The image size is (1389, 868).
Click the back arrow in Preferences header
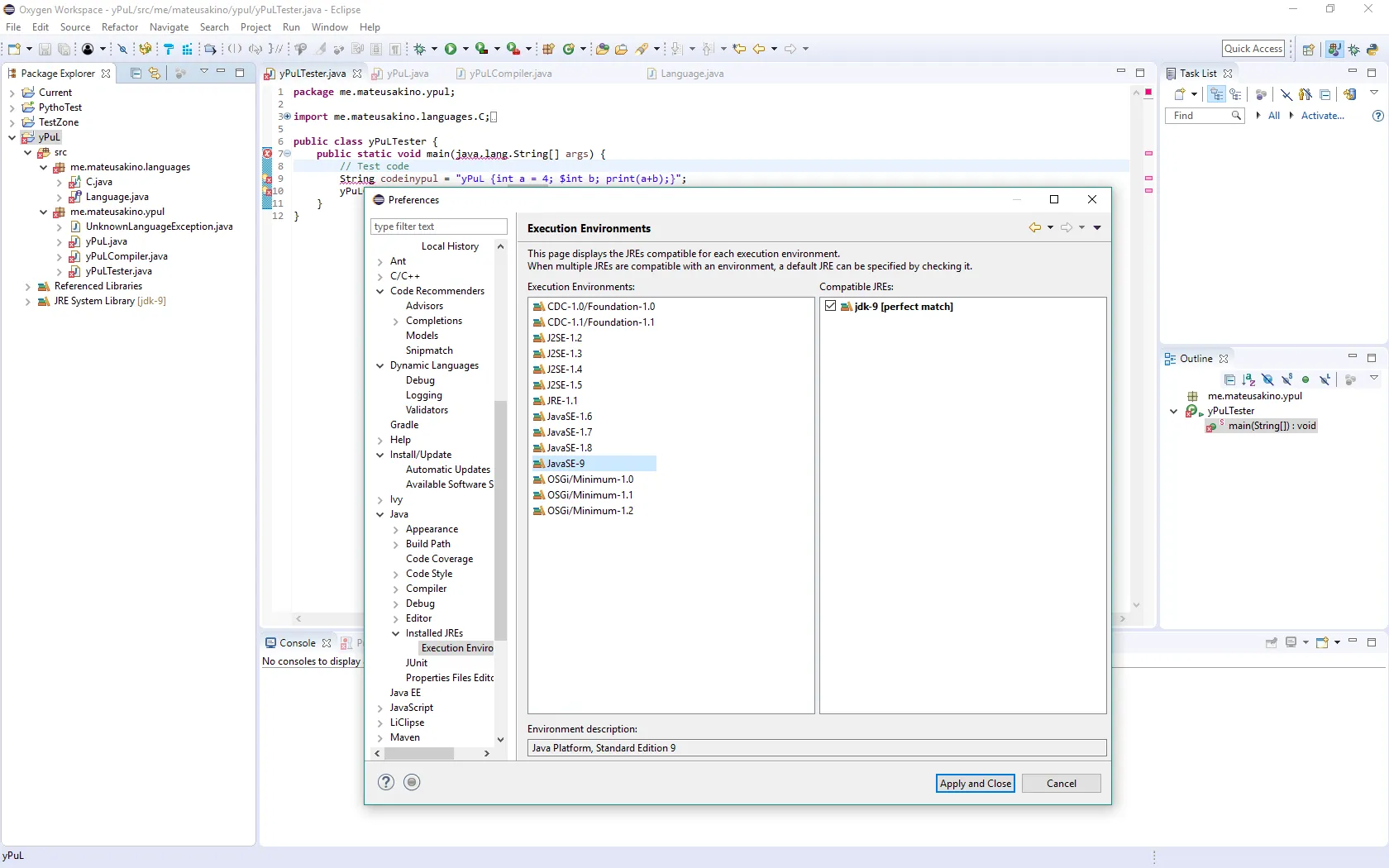[1035, 227]
